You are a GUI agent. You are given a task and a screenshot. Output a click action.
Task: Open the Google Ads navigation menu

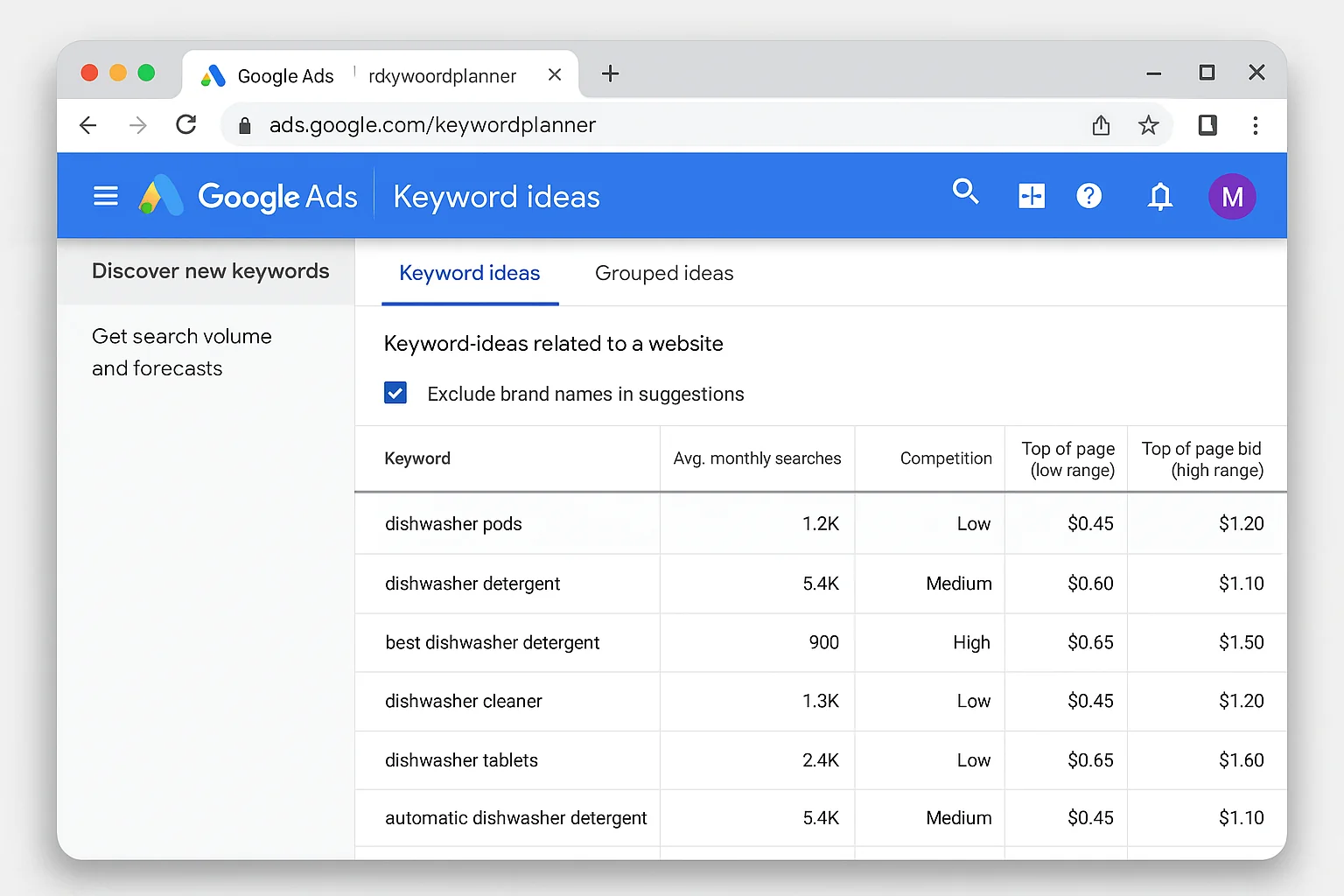tap(105, 195)
